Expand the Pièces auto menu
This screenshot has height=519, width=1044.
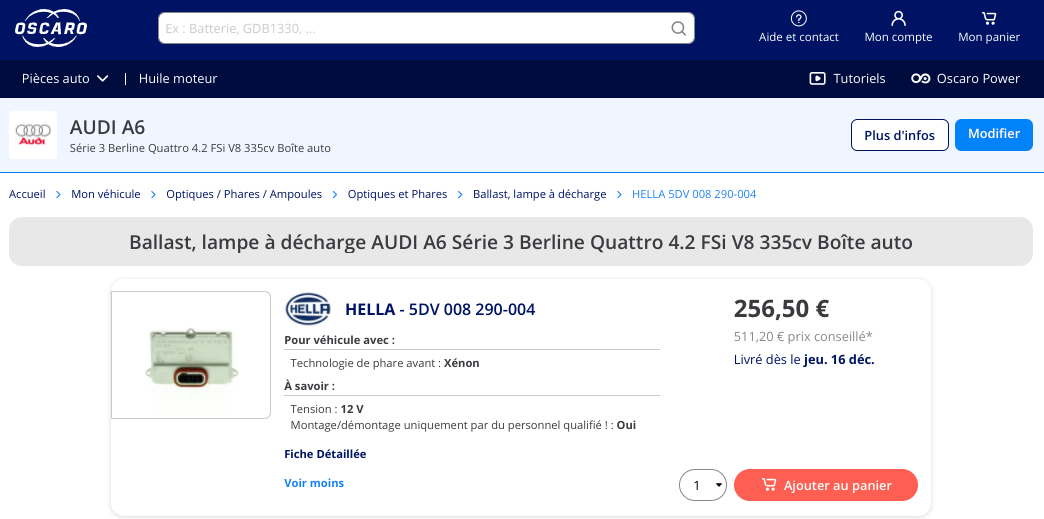(x=65, y=78)
